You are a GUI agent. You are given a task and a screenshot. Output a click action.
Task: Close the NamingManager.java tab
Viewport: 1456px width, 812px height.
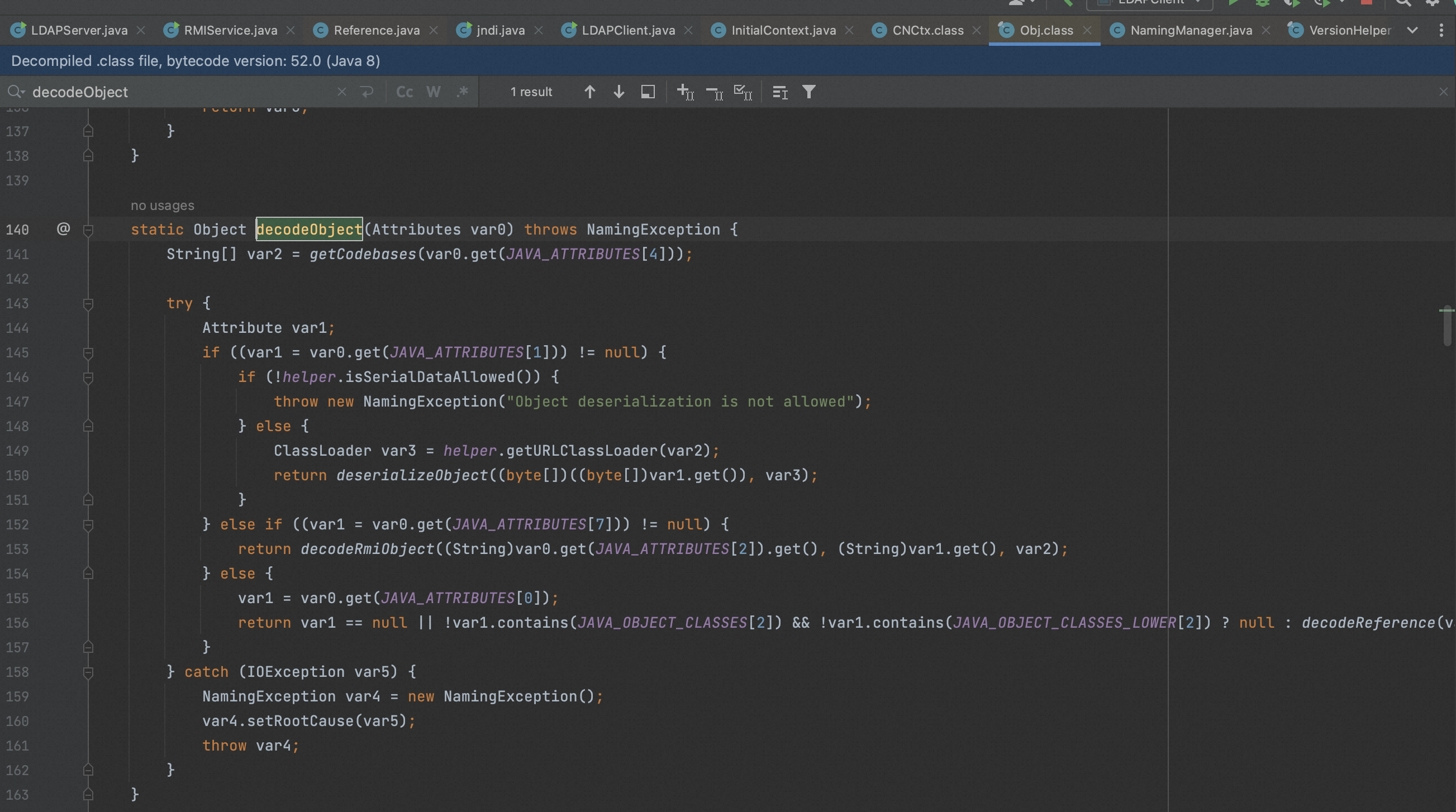pyautogui.click(x=1266, y=30)
